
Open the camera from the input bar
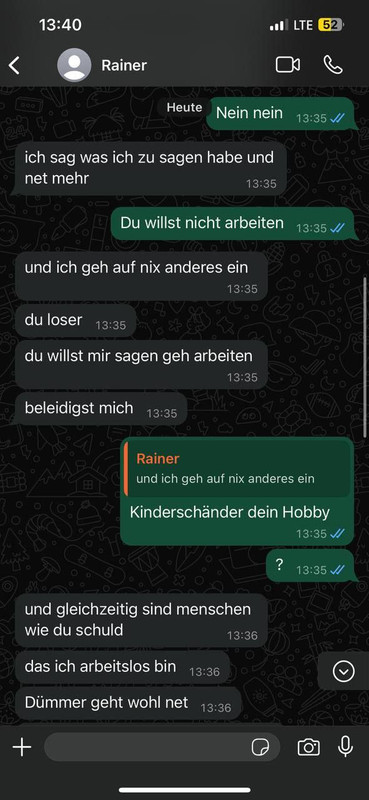(x=308, y=747)
